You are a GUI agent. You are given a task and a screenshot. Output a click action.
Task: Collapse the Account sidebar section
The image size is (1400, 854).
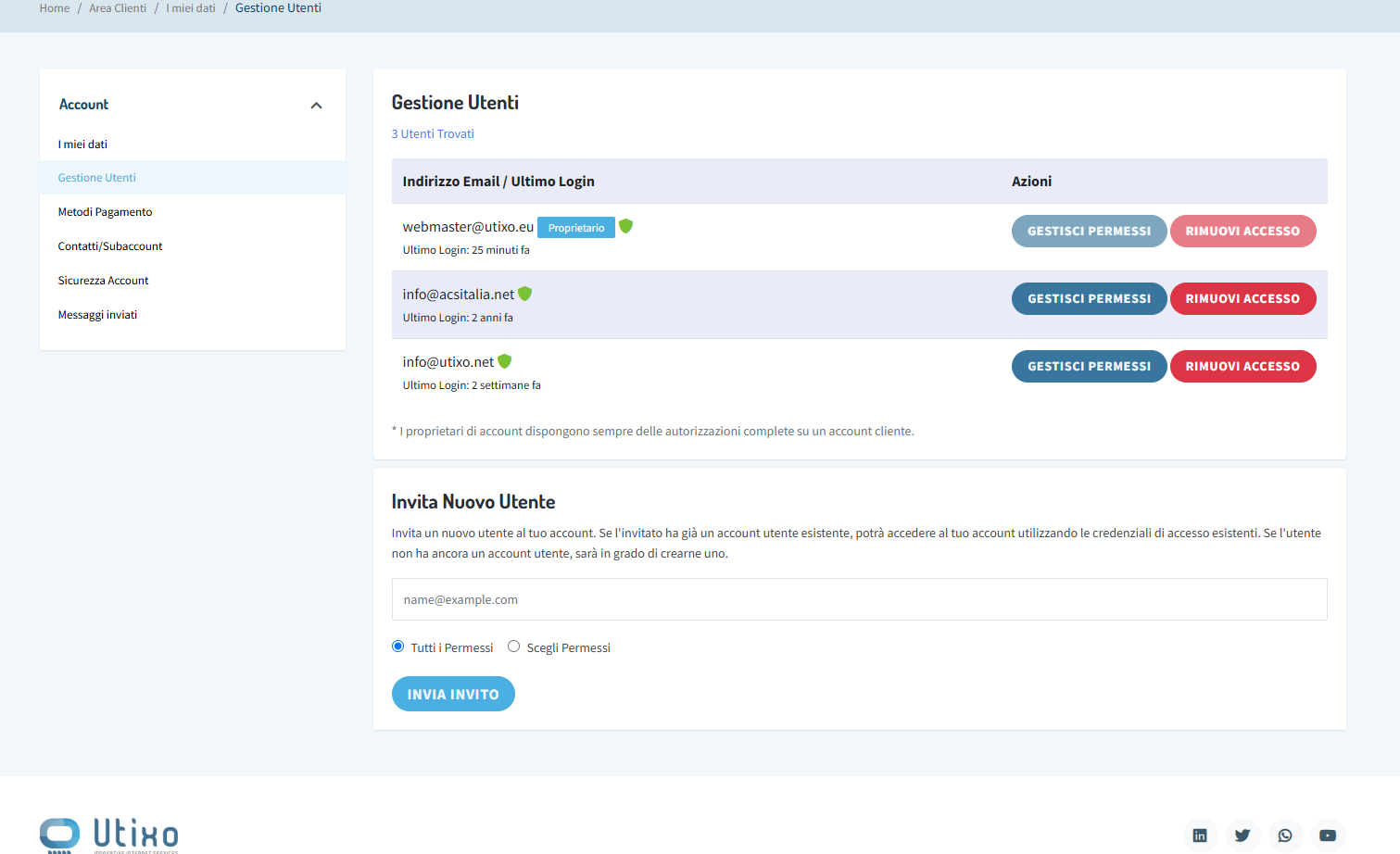point(316,106)
